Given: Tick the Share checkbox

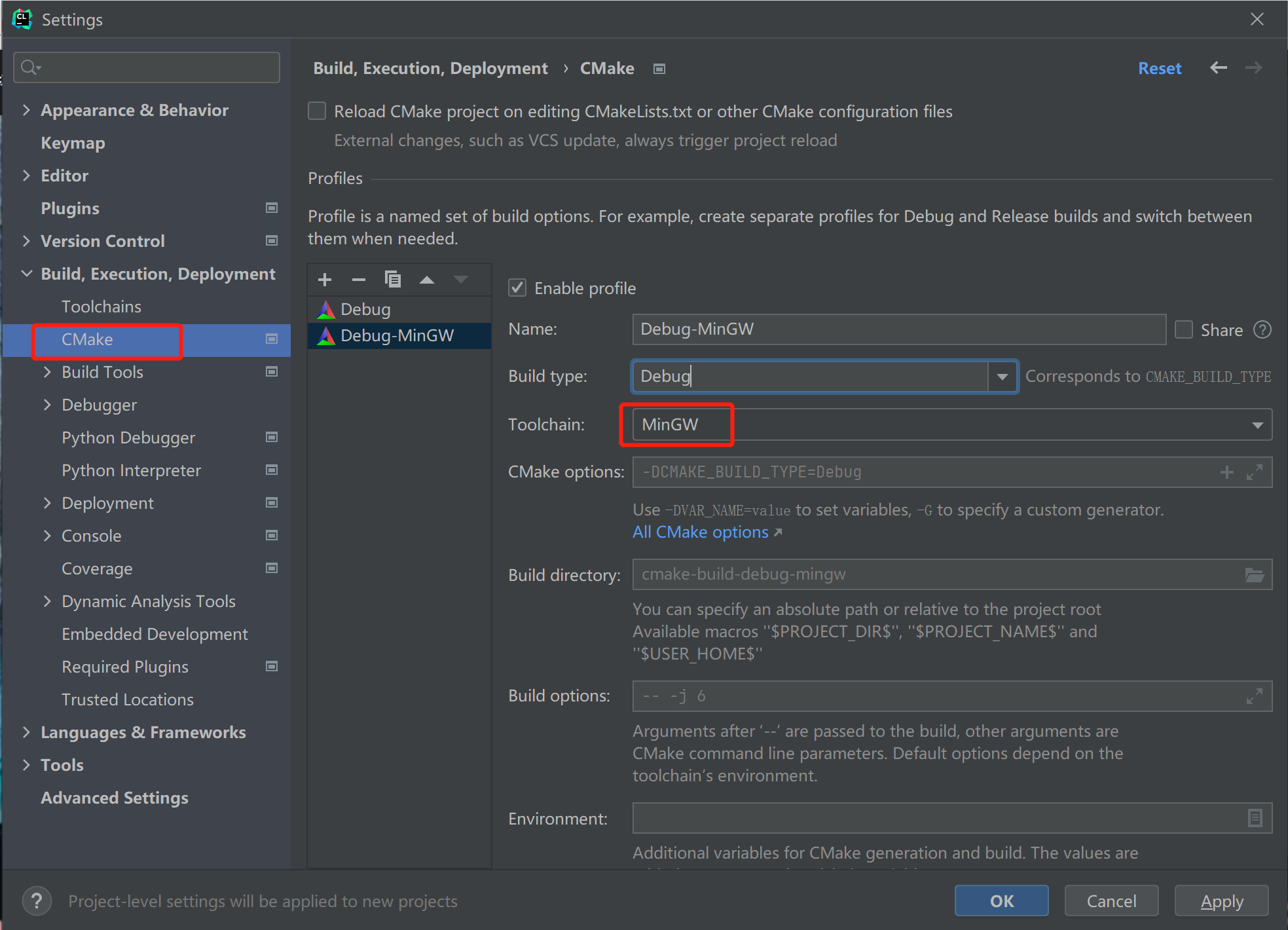Looking at the screenshot, I should tap(1183, 329).
